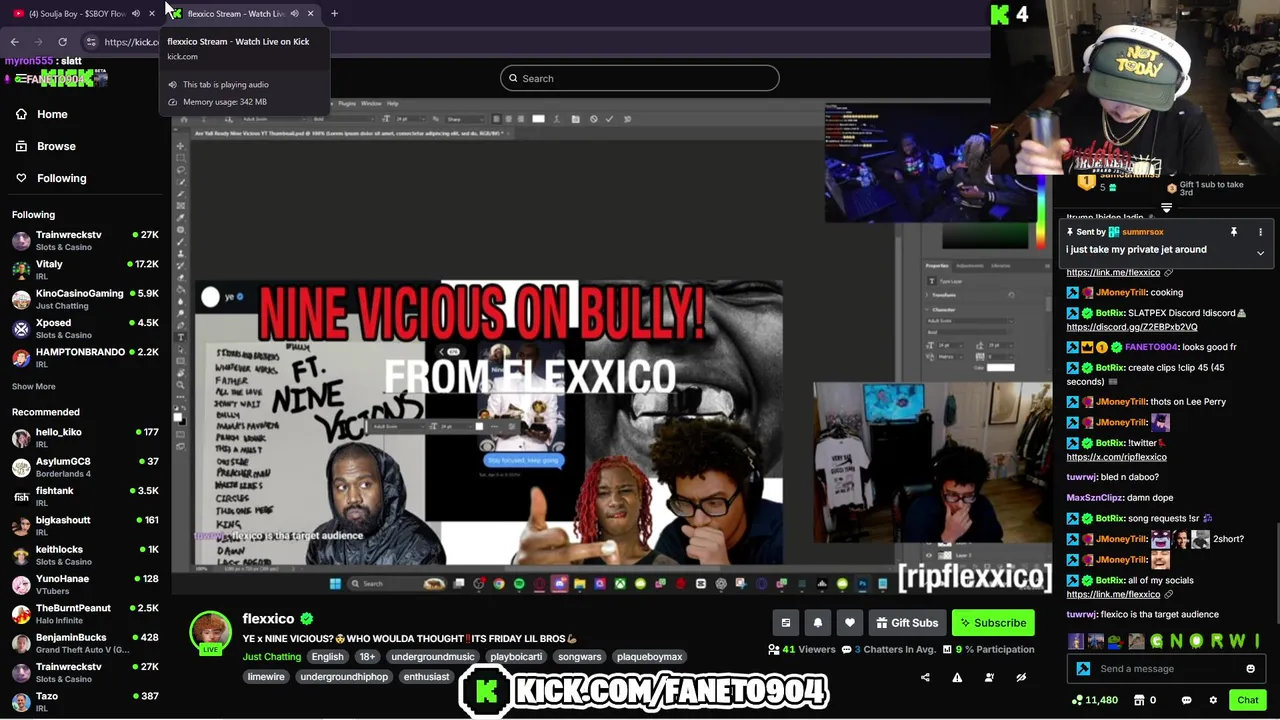Mute the Soulja Boy YouTube tab audio
This screenshot has height=720, width=1280.
[136, 14]
